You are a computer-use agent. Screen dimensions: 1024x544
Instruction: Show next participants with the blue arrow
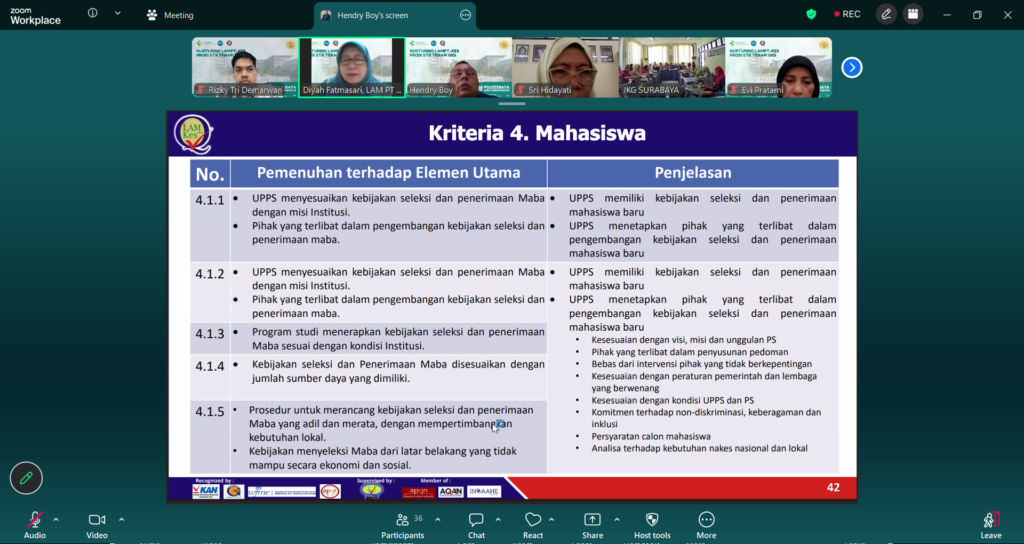coord(852,67)
